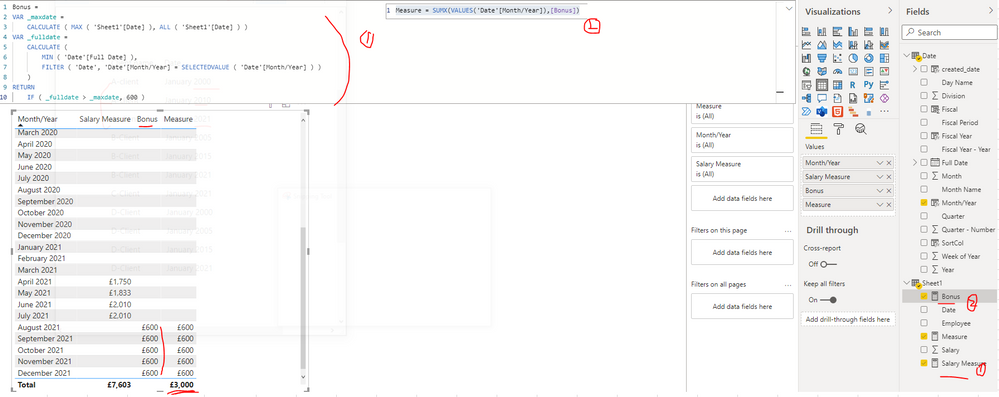Add a slicer visual

[807, 85]
